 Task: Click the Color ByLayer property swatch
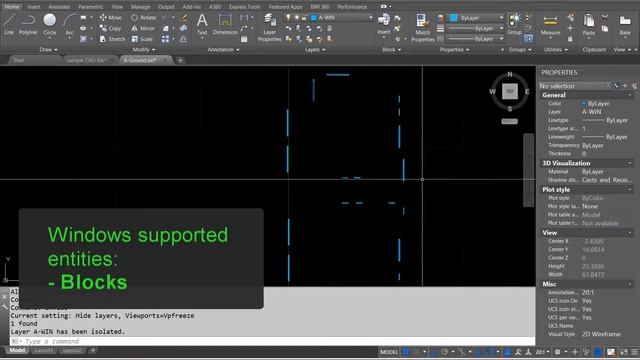584,104
